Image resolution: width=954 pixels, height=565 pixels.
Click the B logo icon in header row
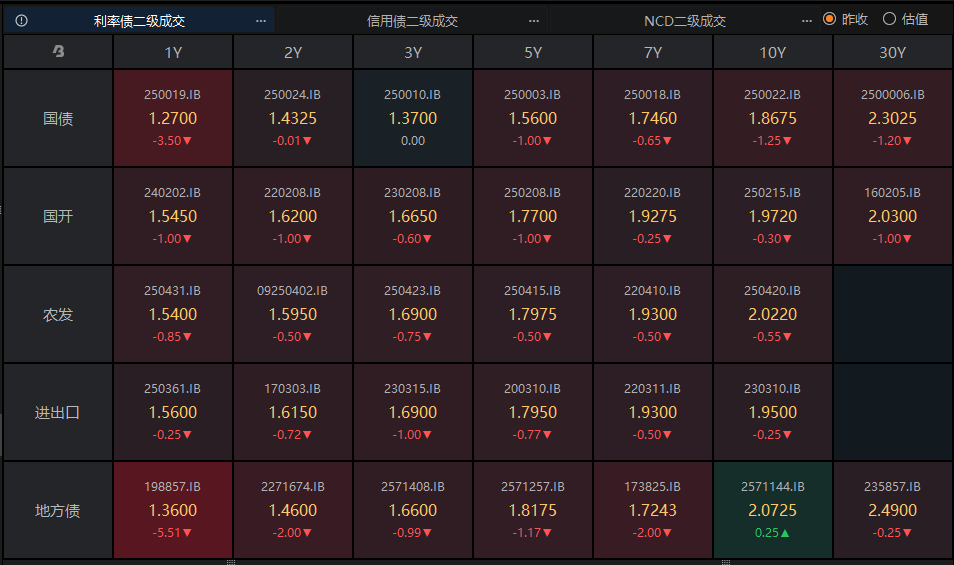(58, 52)
